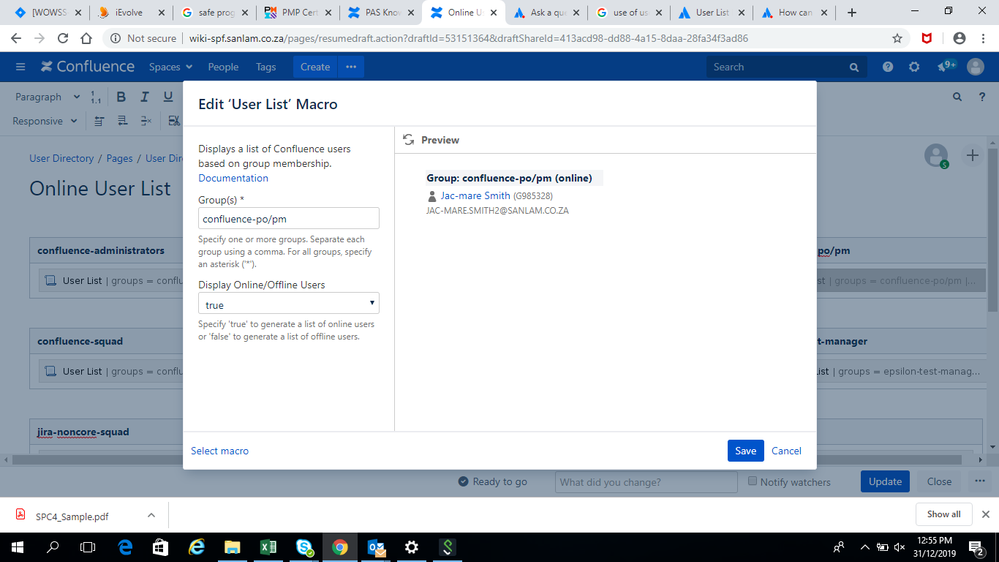
Task: Open the Pages breadcrumb link
Action: pyautogui.click(x=119, y=158)
